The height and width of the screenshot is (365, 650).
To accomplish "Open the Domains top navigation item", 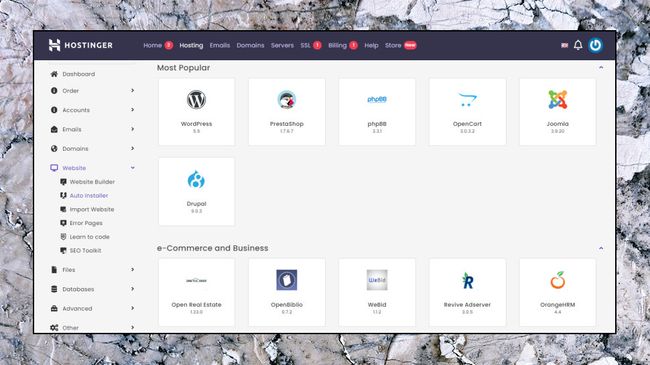I will (x=250, y=45).
